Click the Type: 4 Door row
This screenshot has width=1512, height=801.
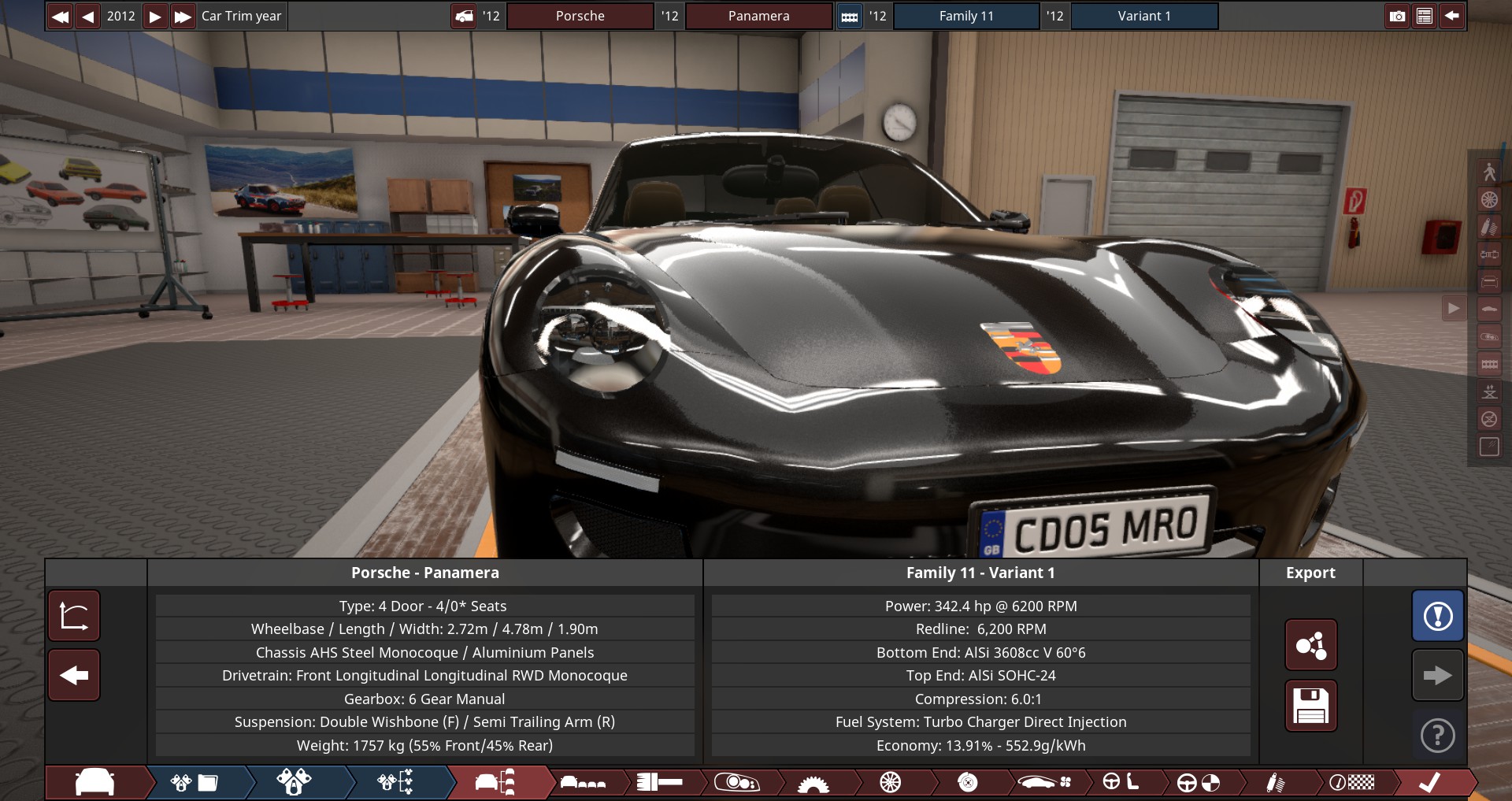click(x=425, y=606)
